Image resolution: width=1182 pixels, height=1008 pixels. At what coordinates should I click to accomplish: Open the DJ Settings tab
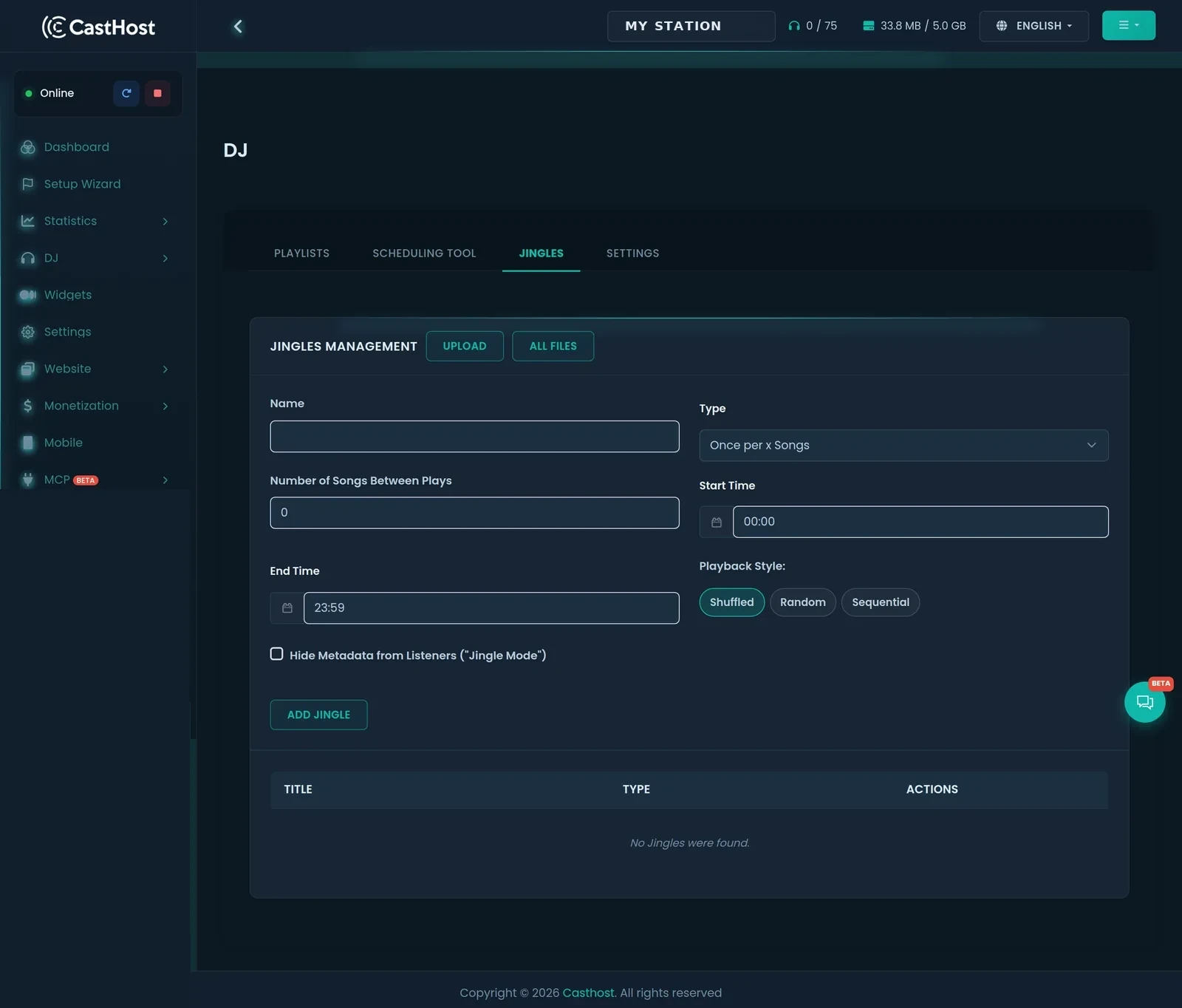click(x=632, y=253)
